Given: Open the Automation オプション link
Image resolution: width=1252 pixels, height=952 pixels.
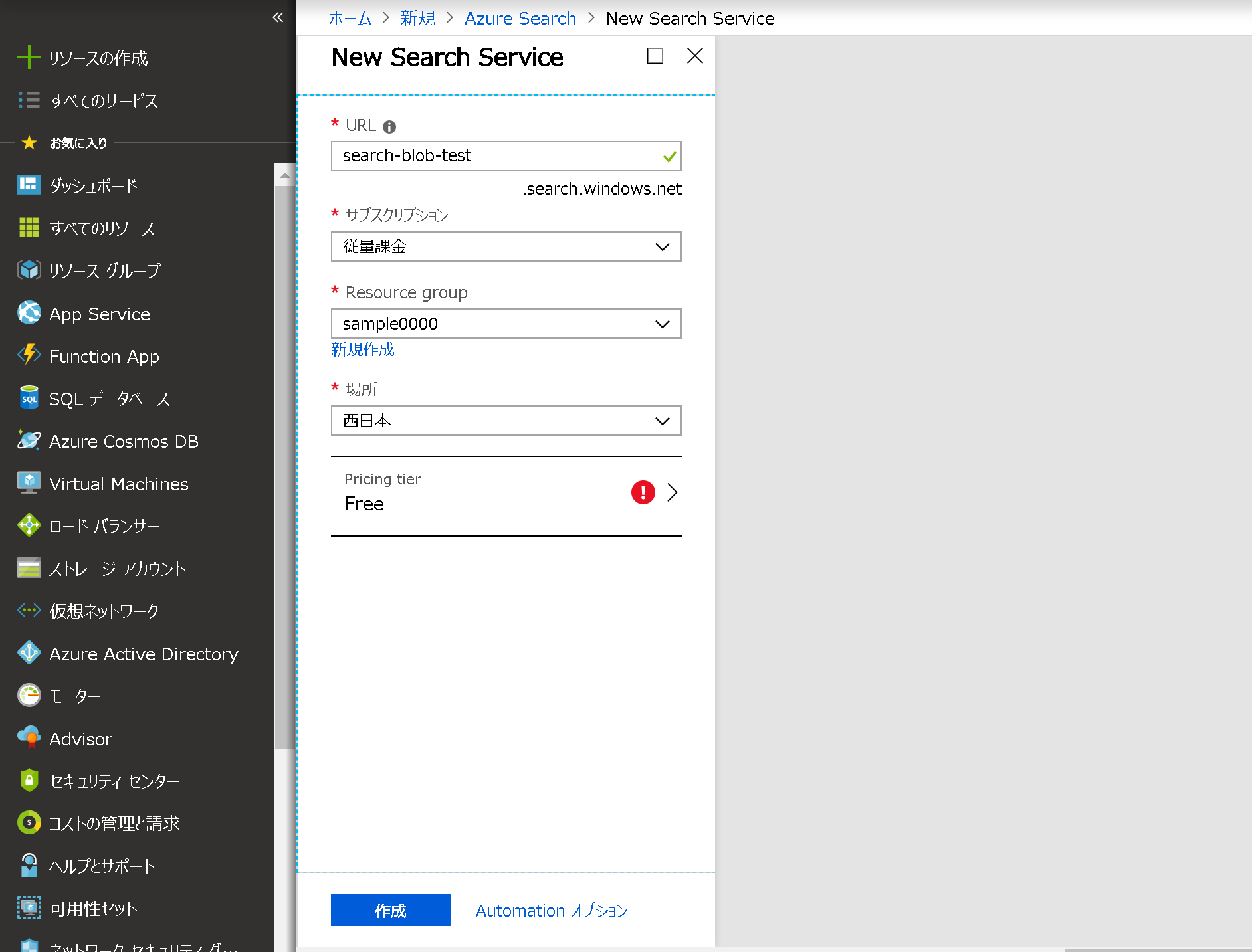Looking at the screenshot, I should pyautogui.click(x=552, y=910).
